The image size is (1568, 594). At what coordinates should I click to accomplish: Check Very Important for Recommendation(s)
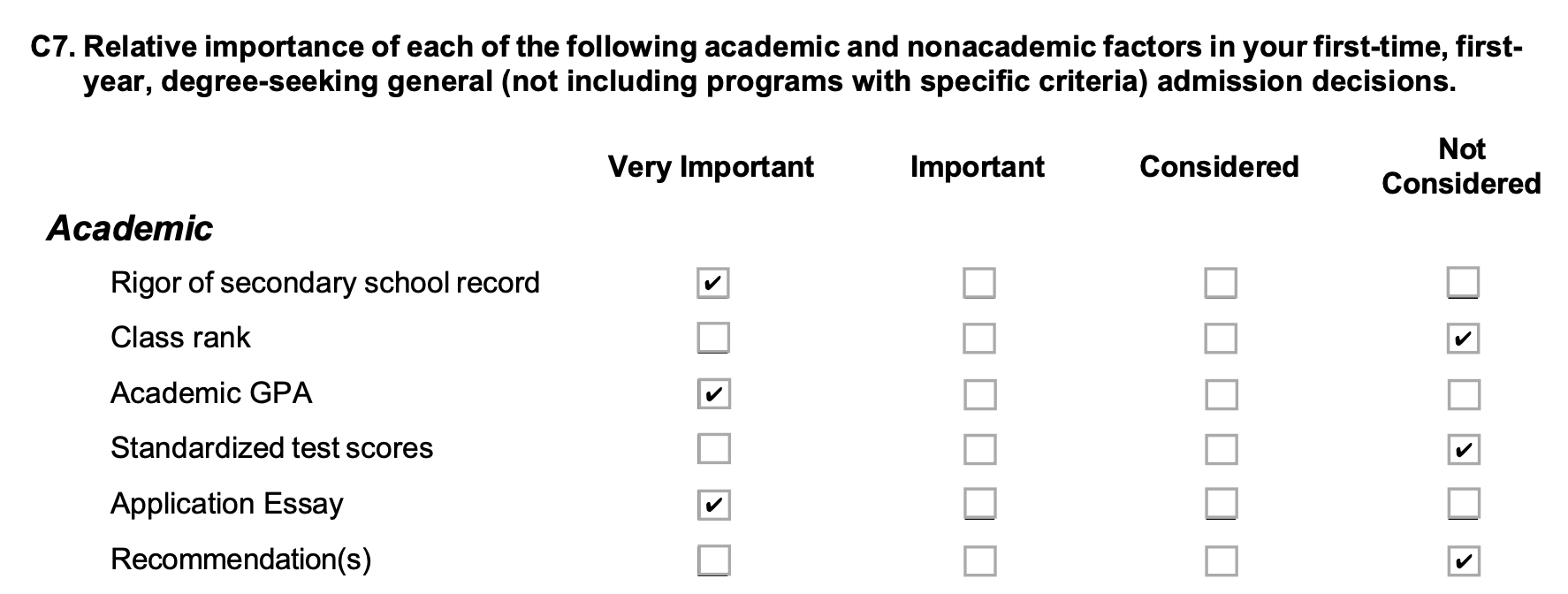tap(713, 560)
